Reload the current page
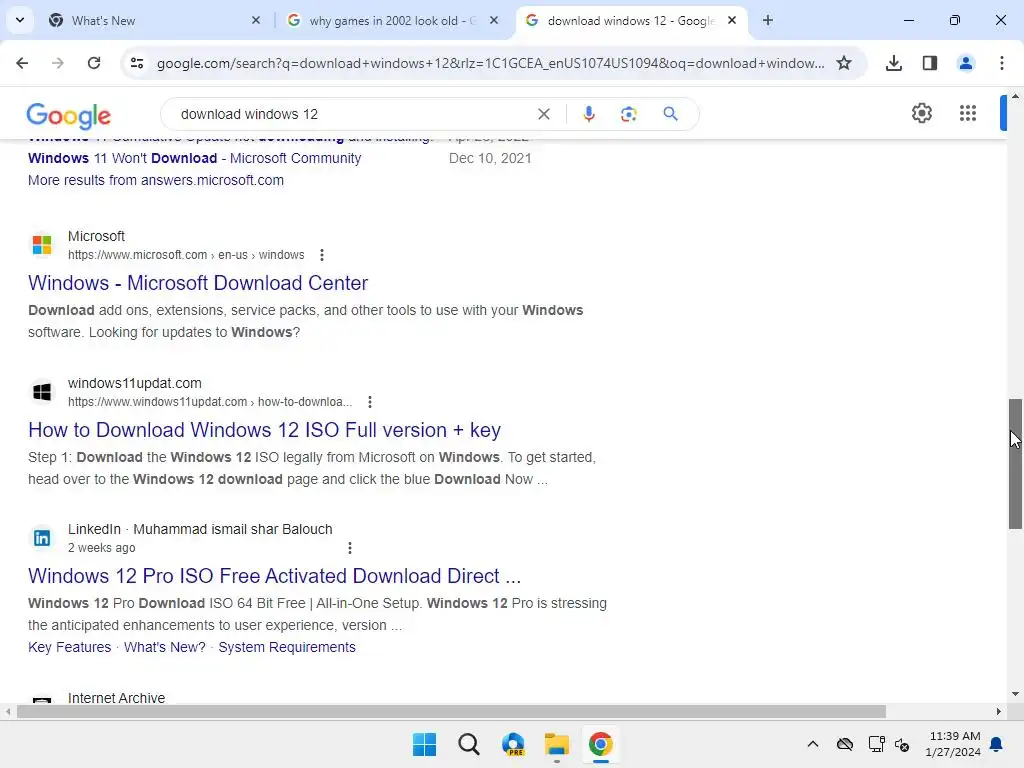The width and height of the screenshot is (1024, 768). pos(94,63)
